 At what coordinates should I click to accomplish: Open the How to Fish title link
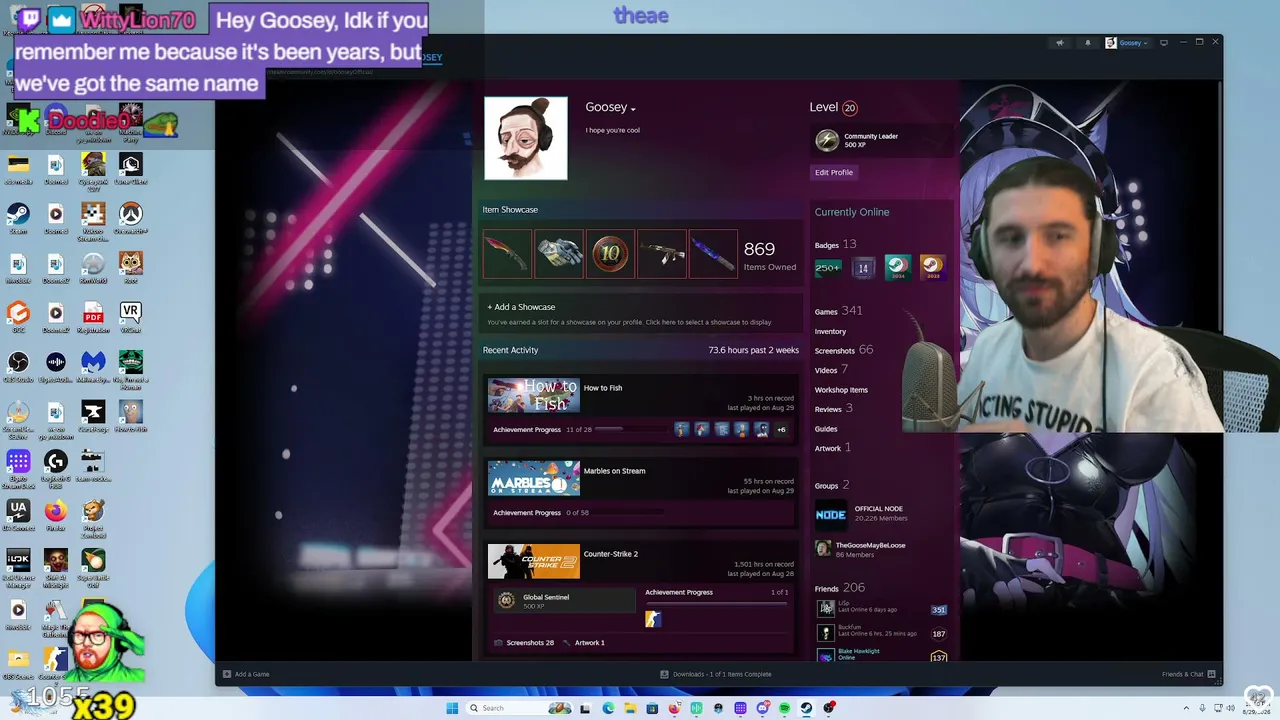point(603,388)
